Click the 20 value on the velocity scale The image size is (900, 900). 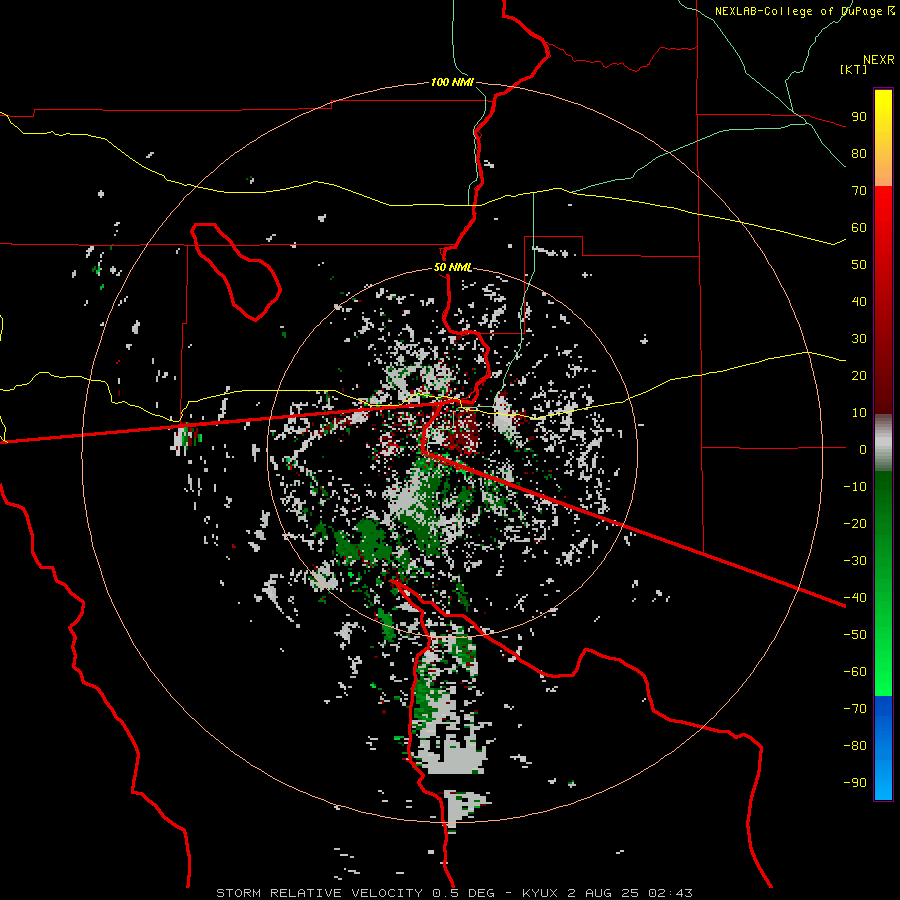point(859,375)
